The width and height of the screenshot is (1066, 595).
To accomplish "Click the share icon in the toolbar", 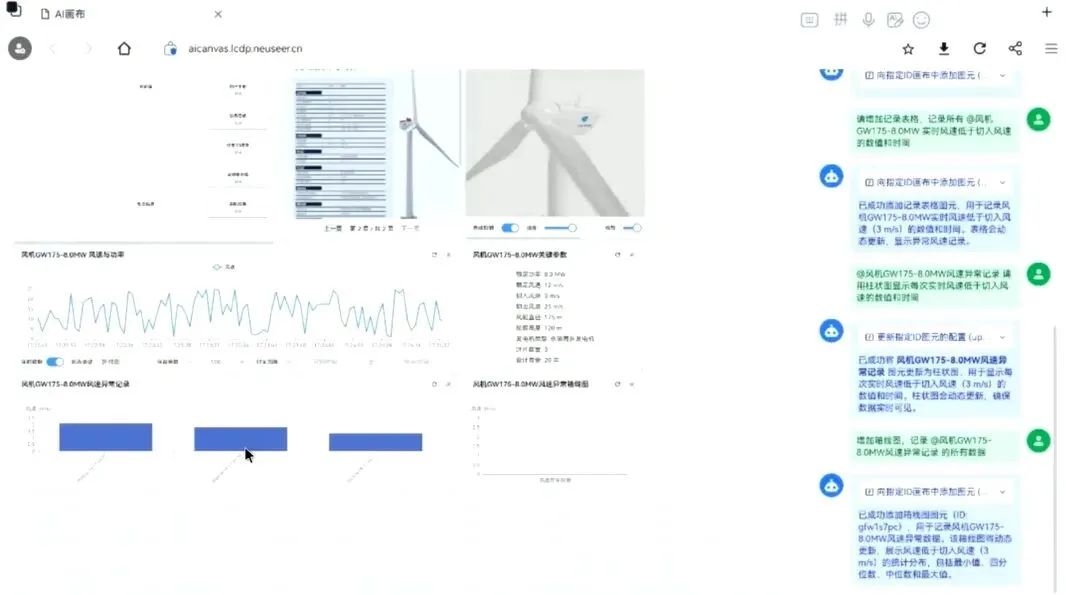I will (x=1015, y=48).
